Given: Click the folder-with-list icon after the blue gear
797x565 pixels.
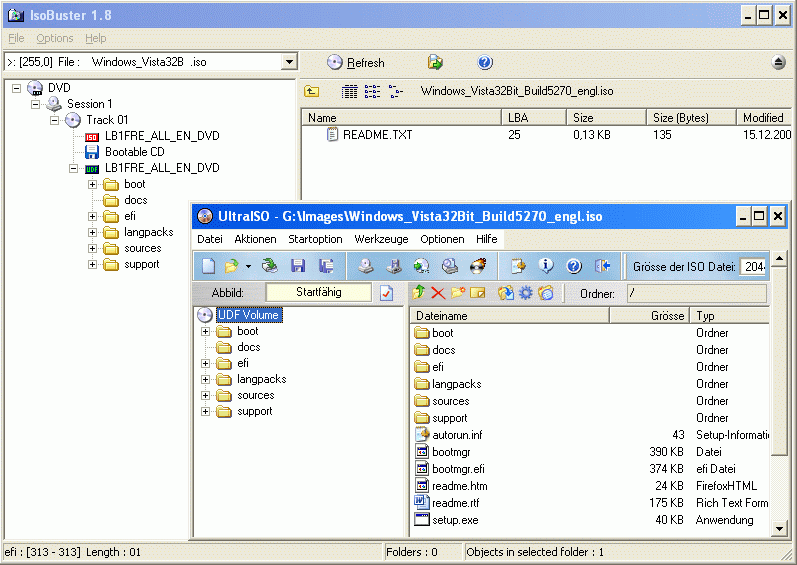Looking at the screenshot, I should [x=545, y=293].
